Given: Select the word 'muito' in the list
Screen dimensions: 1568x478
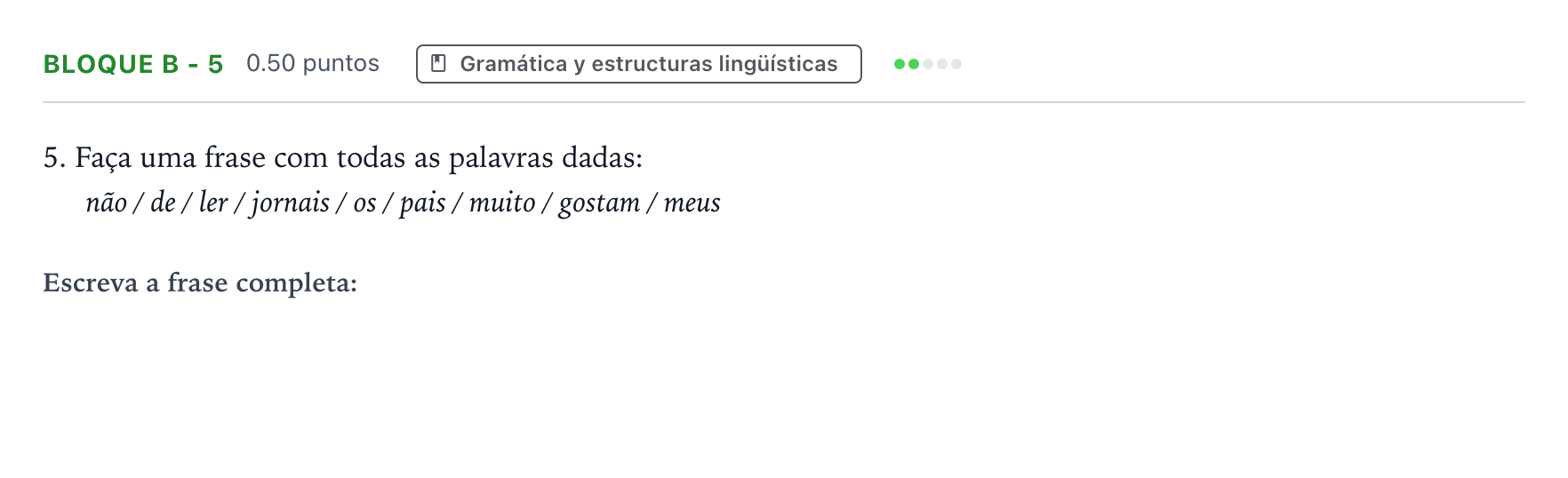Looking at the screenshot, I should click(x=502, y=203).
